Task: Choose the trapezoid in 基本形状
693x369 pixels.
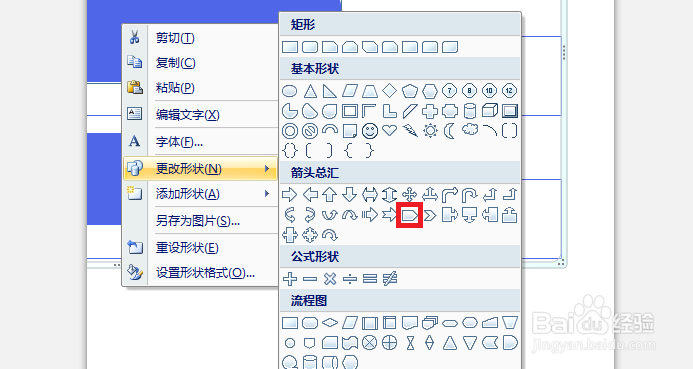Action: (x=369, y=91)
